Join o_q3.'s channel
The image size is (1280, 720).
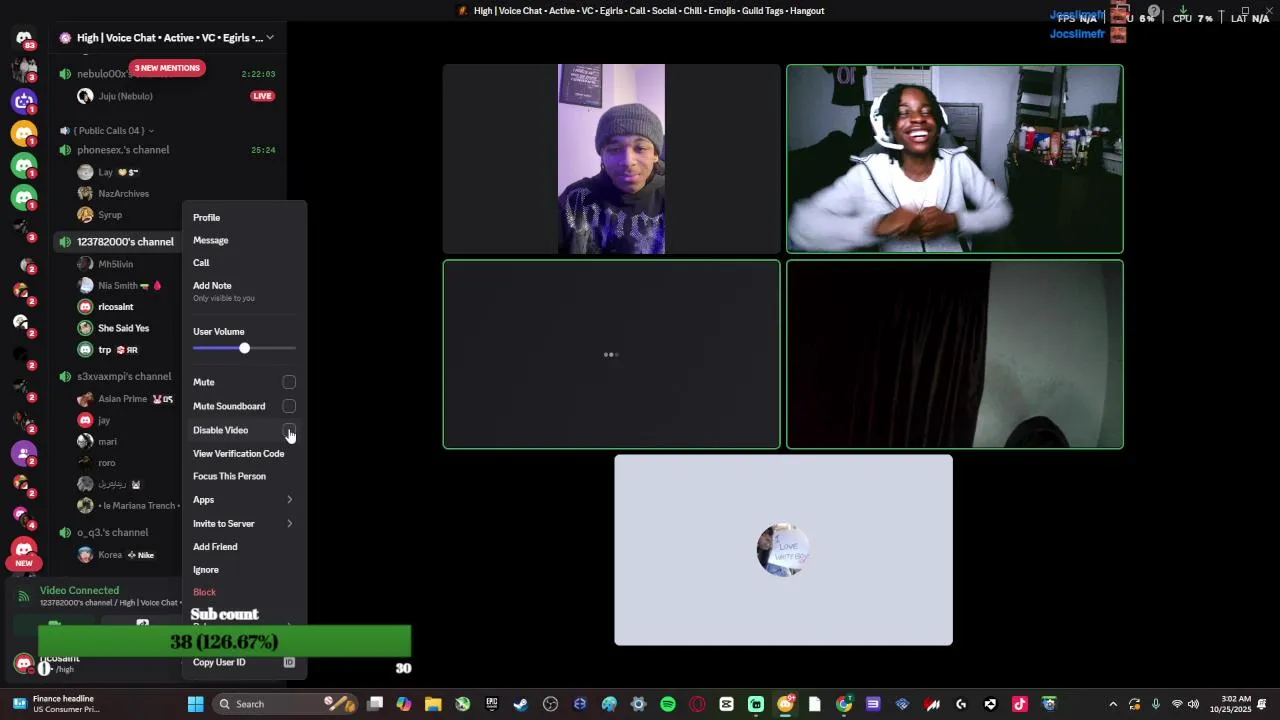point(112,533)
